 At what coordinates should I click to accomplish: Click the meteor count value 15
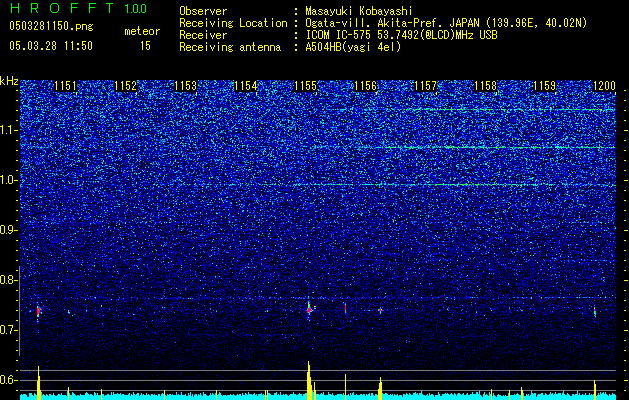[145, 46]
